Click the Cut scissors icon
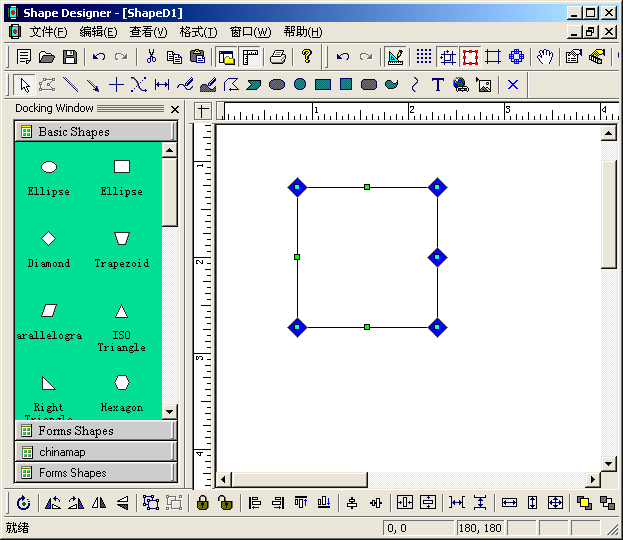 coord(151,57)
